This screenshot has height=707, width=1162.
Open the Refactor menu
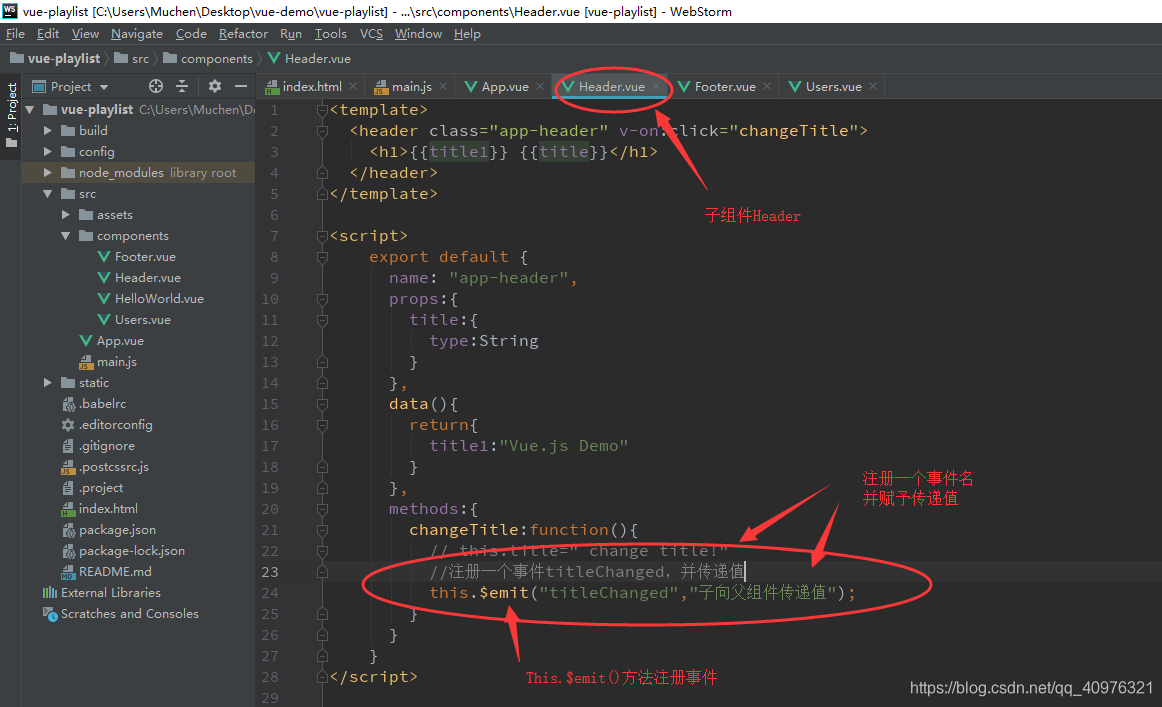243,33
